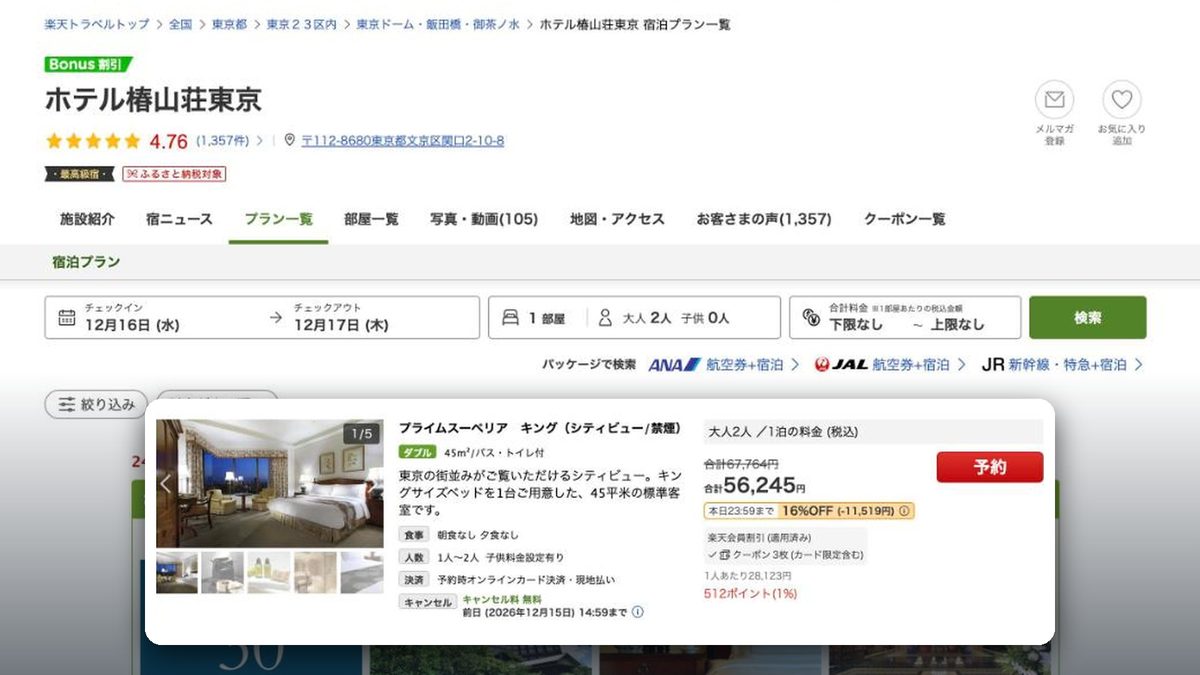Image resolution: width=1200 pixels, height=675 pixels.
Task: Click main room photo 1/5
Action: pyautogui.click(x=270, y=484)
